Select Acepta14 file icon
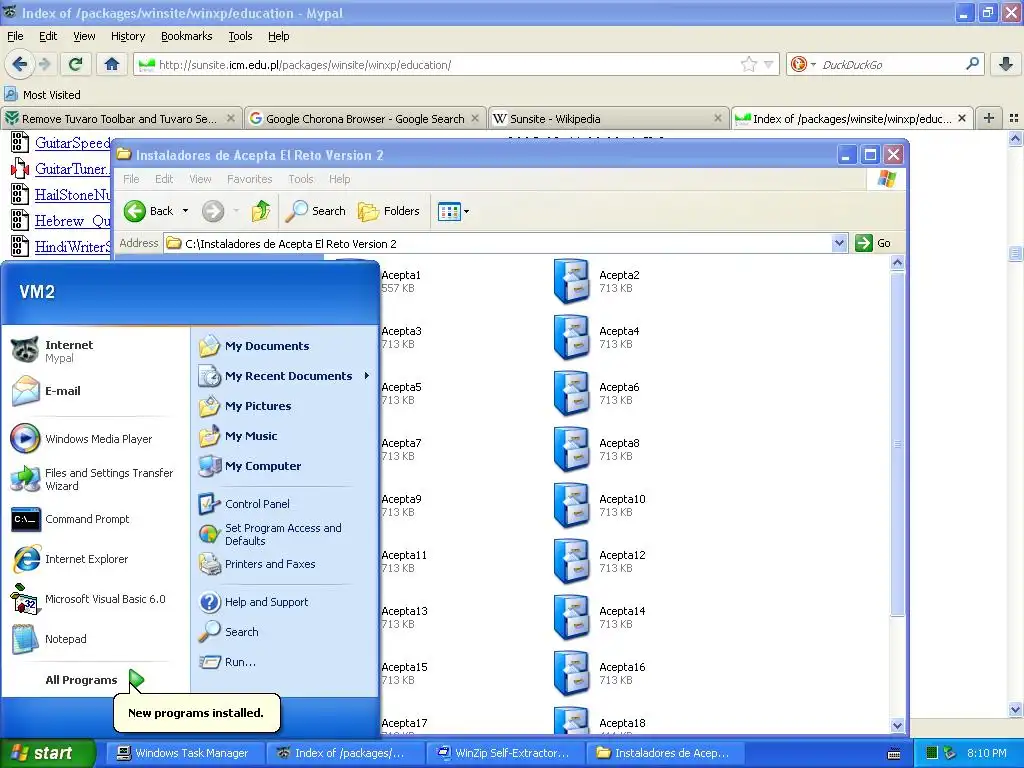 point(571,618)
